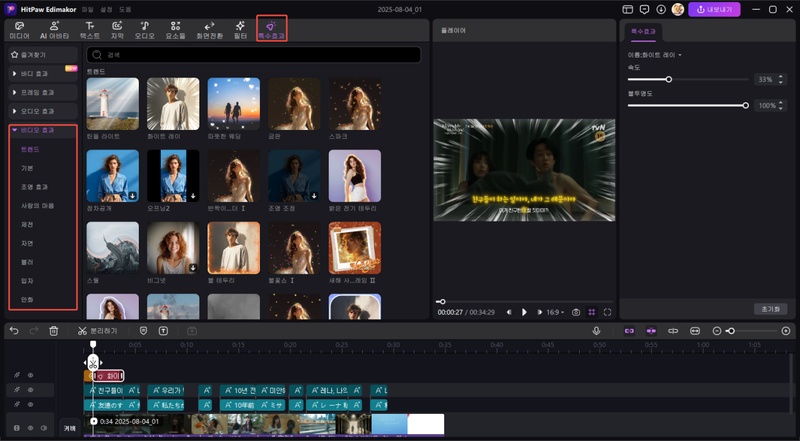Select the 만화 subcategory

pos(27,300)
